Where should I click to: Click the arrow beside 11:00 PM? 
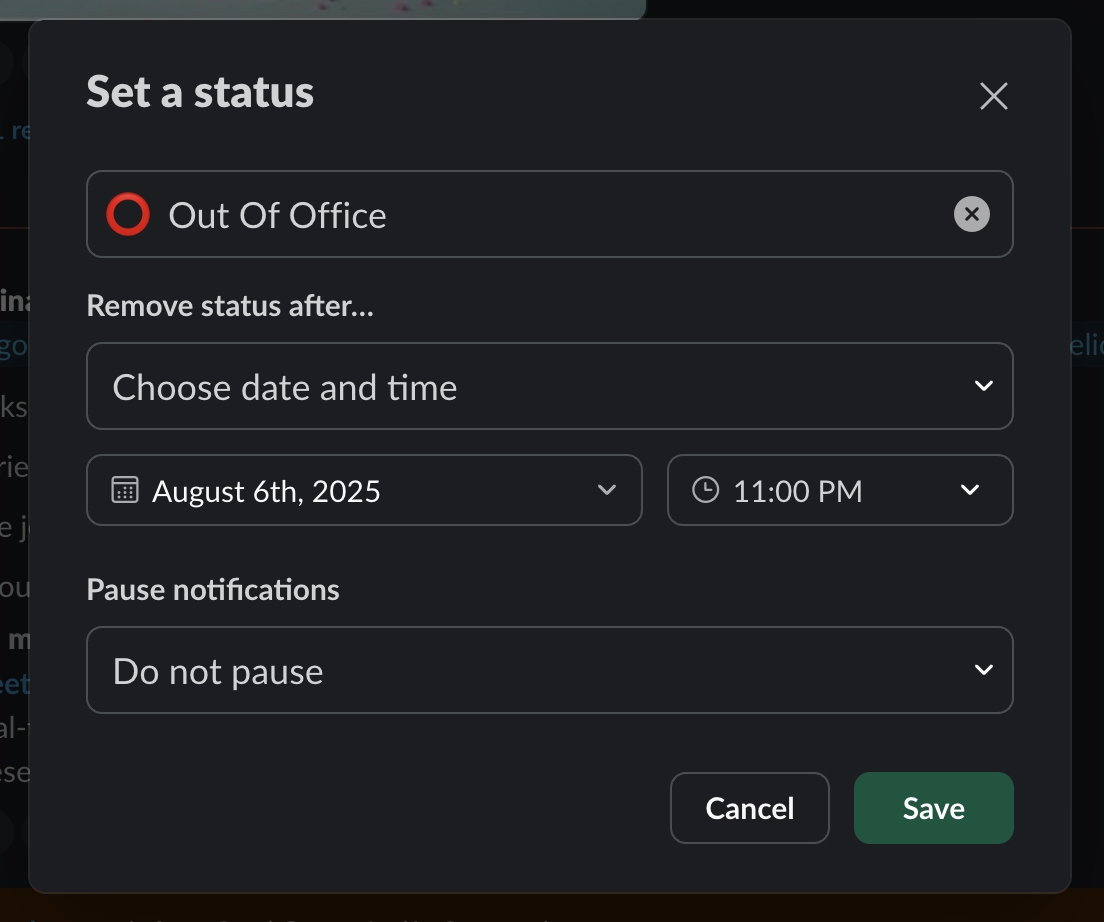(969, 490)
